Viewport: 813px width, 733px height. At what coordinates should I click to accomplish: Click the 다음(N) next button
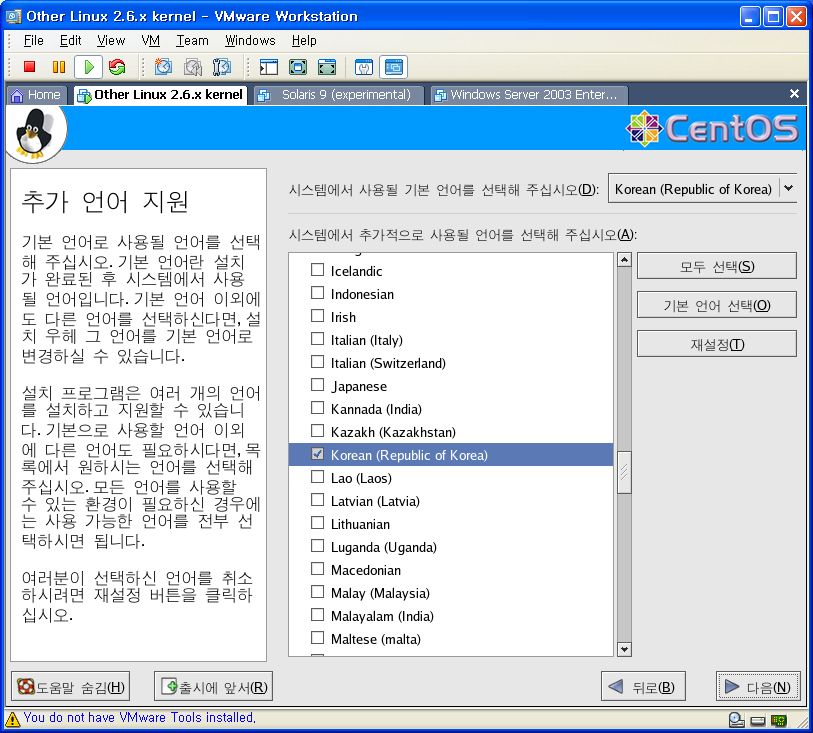click(x=758, y=687)
